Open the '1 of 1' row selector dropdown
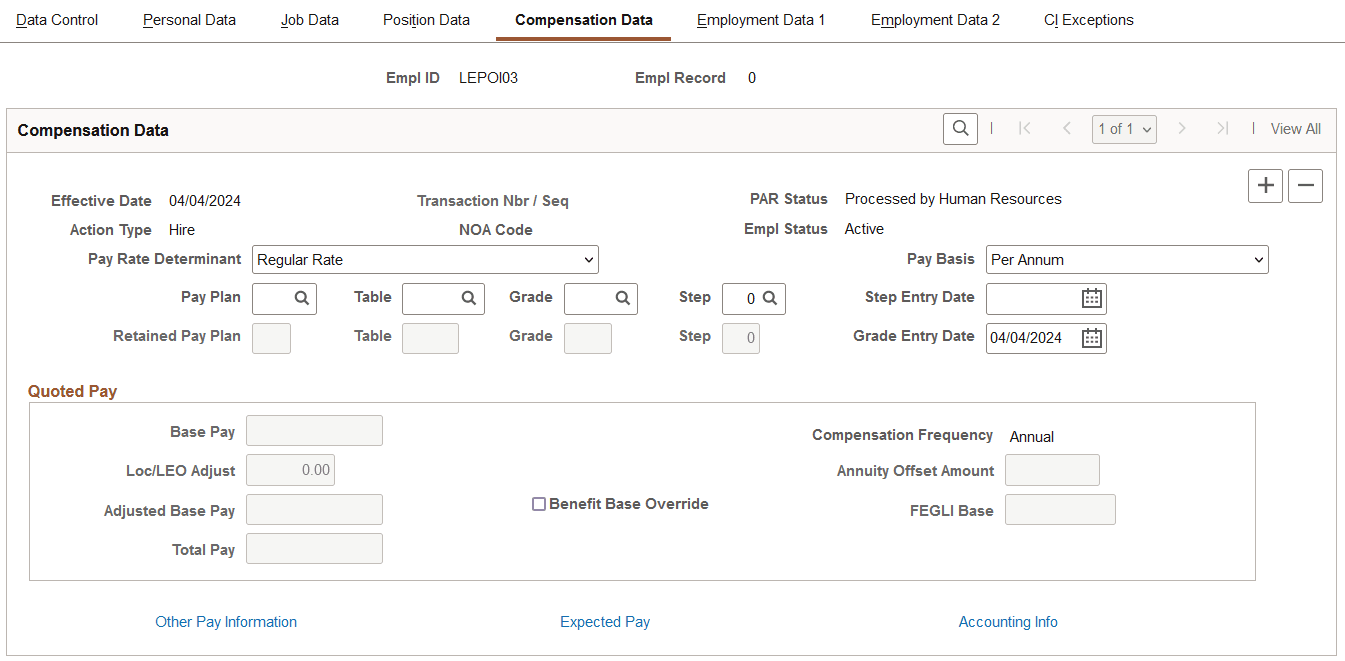Viewport: 1345px width, 661px height. 1124,128
